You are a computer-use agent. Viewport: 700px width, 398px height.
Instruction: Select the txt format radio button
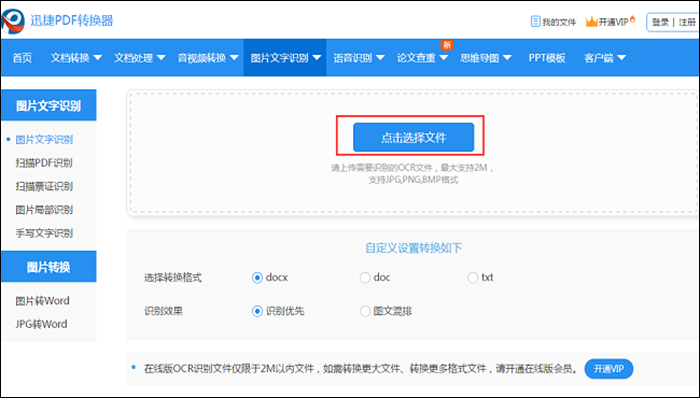(472, 278)
